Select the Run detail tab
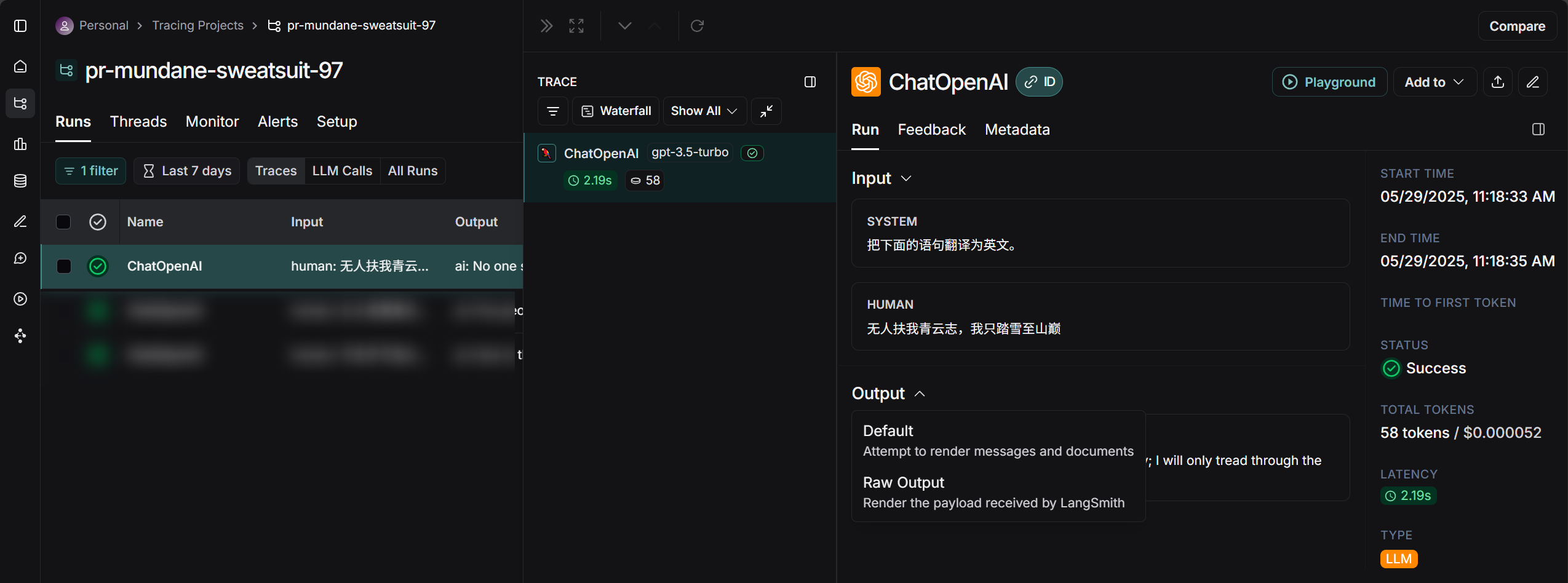Screen dimensions: 1568x583 (865, 130)
